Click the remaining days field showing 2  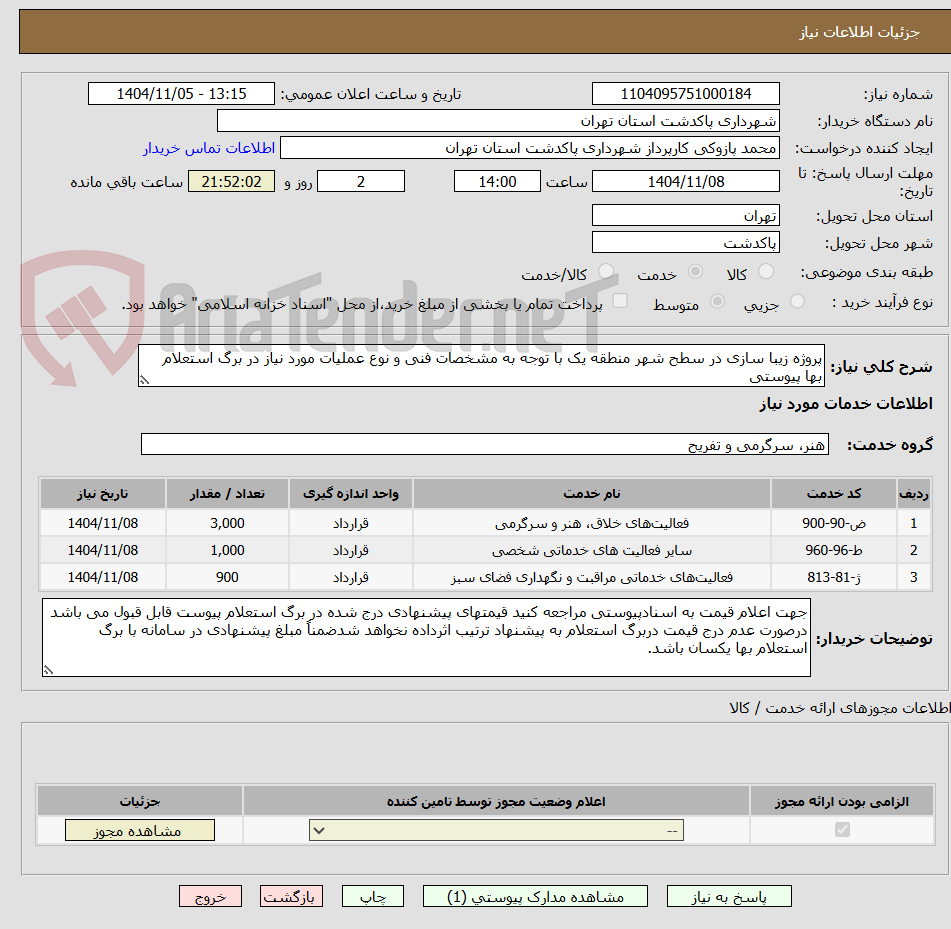[x=361, y=181]
